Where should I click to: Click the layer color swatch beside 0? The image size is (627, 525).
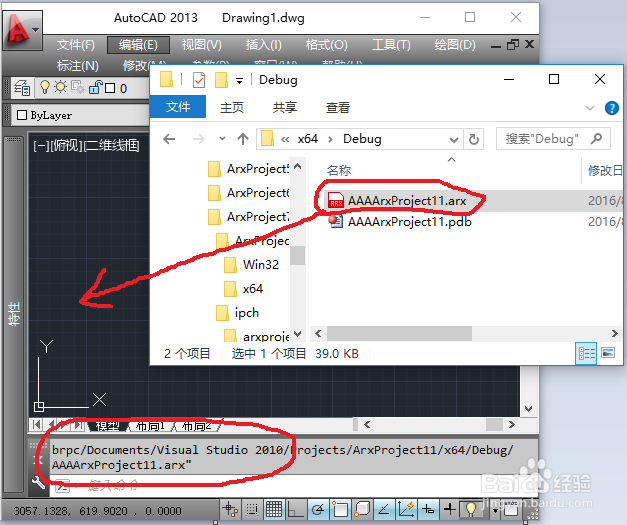pos(110,88)
